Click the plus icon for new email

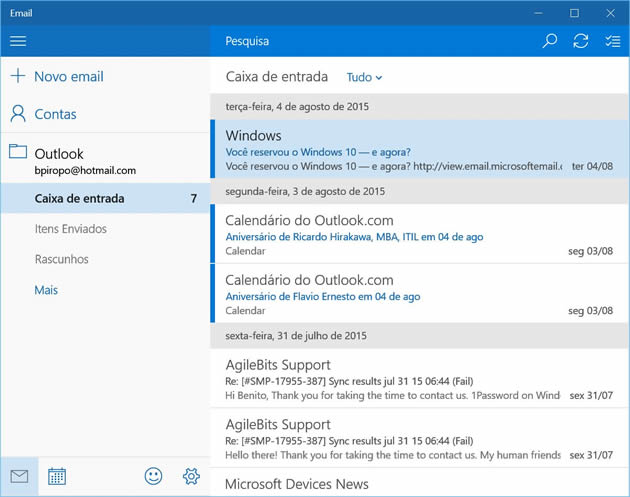[x=18, y=76]
